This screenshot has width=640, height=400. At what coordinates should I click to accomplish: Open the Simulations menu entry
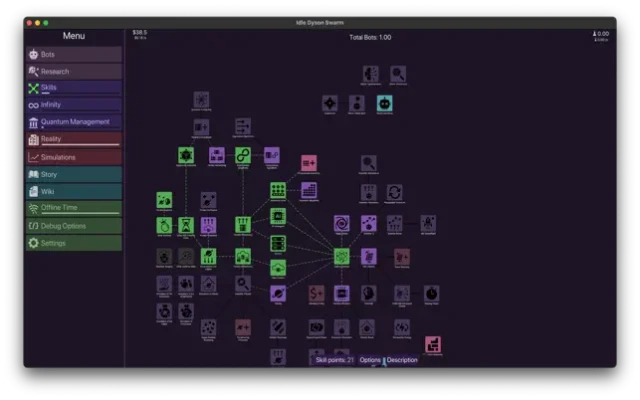click(74, 157)
